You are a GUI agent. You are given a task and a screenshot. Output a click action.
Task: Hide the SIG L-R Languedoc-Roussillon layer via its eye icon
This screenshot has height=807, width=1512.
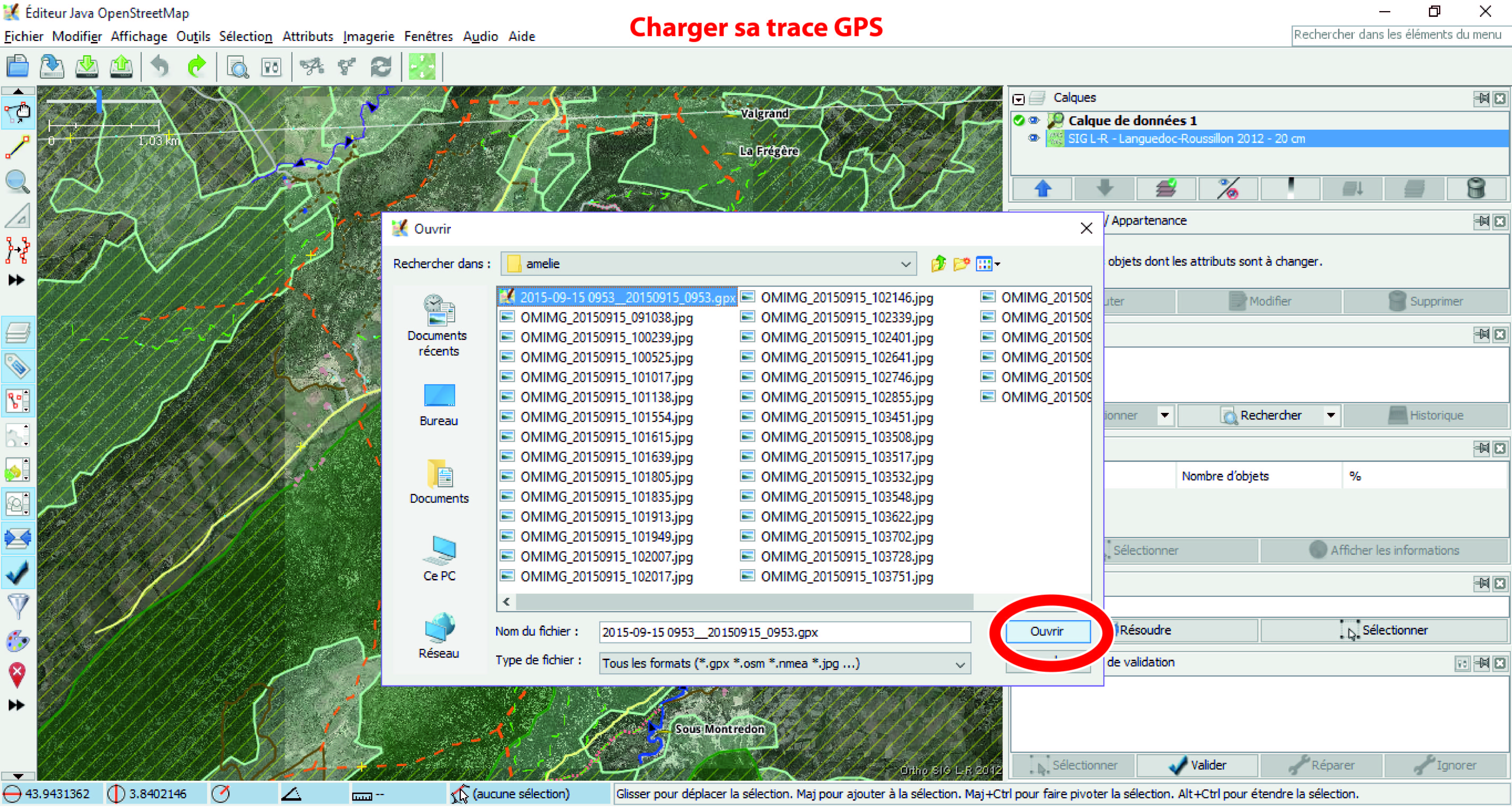(1034, 138)
